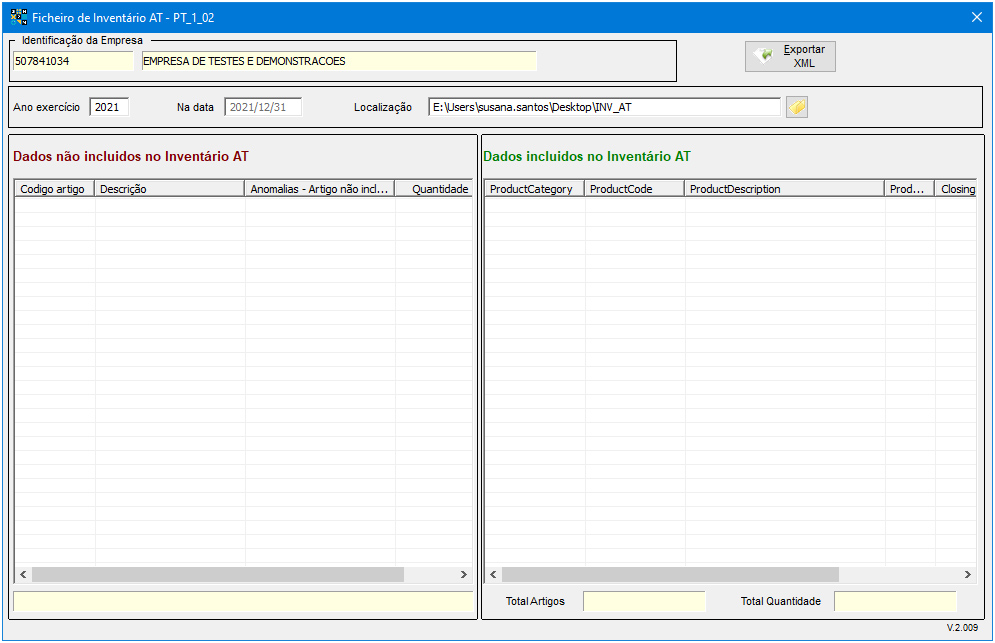
Task: Click the Descrição column header
Action: click(170, 189)
